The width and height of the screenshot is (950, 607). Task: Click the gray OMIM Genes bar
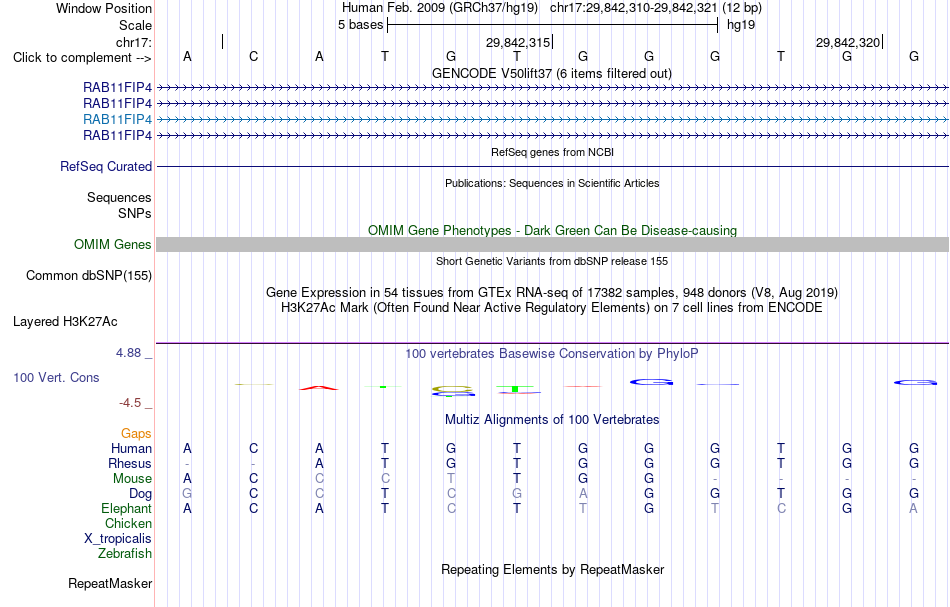553,244
